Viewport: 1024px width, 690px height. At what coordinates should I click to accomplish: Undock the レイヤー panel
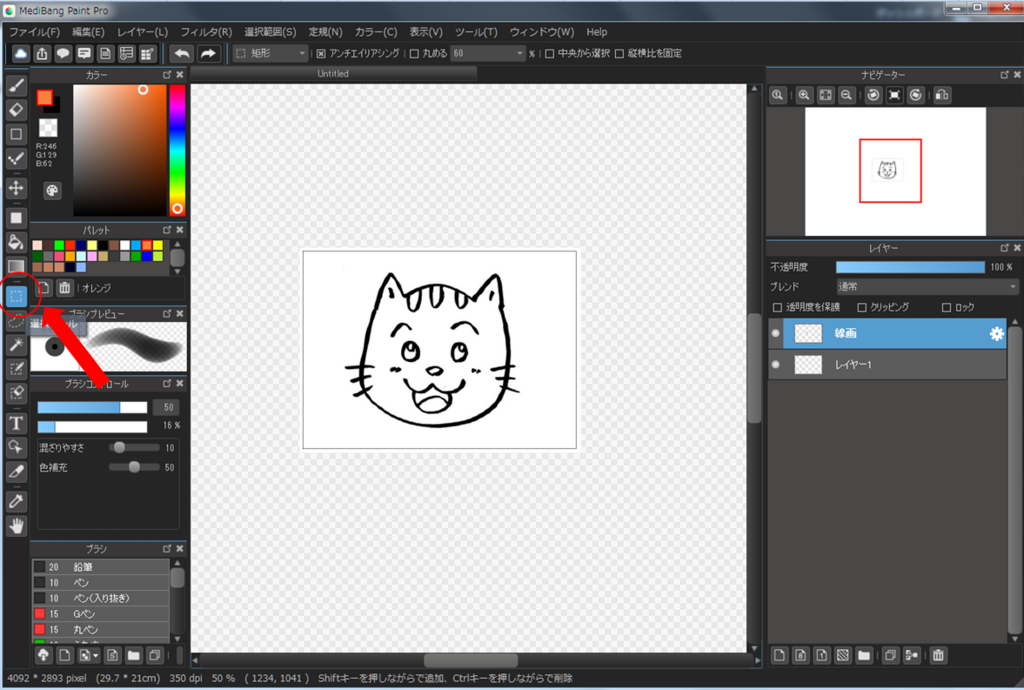(x=1004, y=248)
